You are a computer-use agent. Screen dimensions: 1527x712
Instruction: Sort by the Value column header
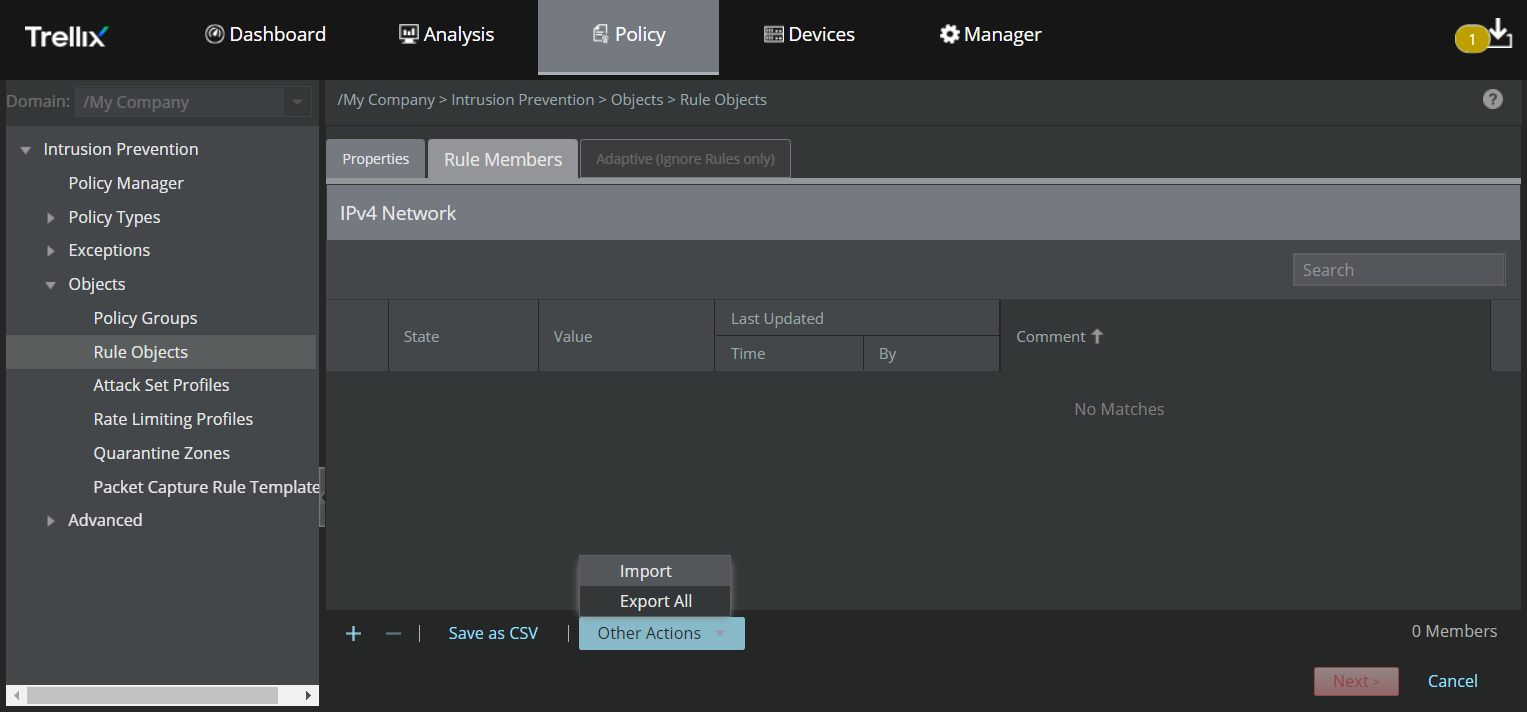coord(626,336)
